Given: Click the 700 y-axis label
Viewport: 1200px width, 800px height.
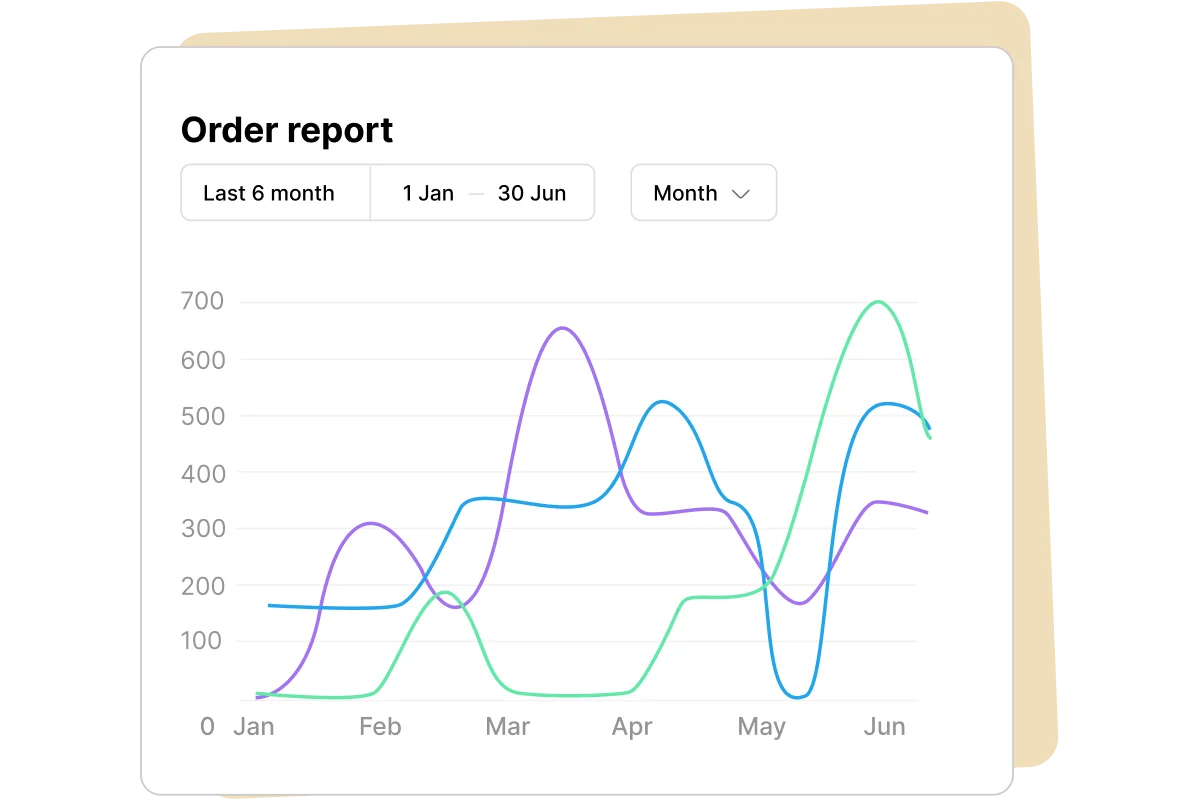Looking at the screenshot, I should click(202, 301).
